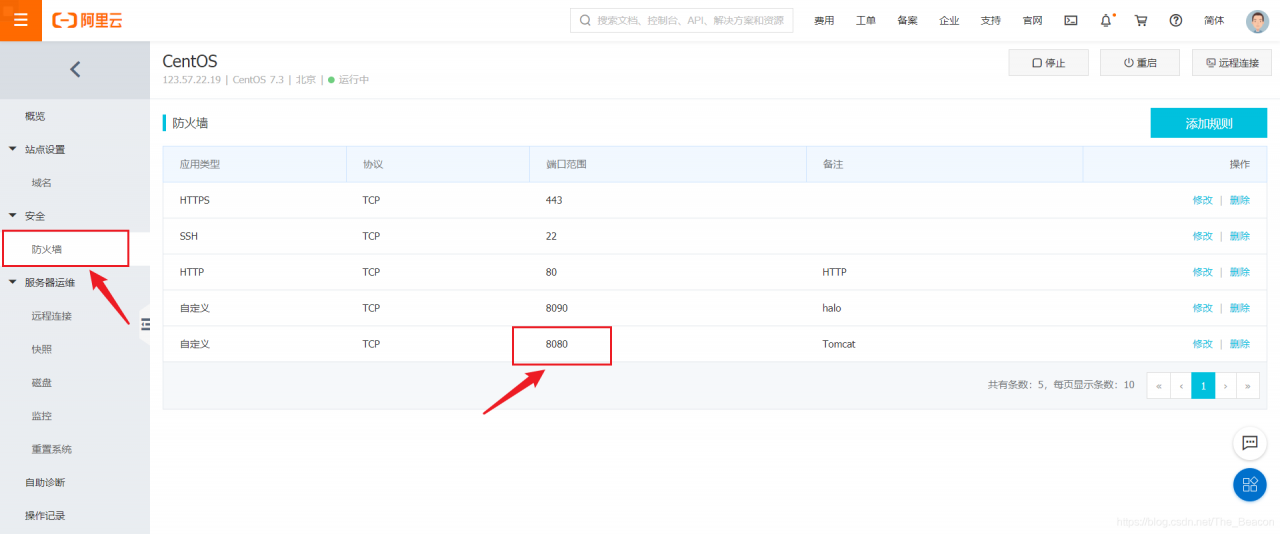Open 重置系统 in the sidebar

(52, 449)
